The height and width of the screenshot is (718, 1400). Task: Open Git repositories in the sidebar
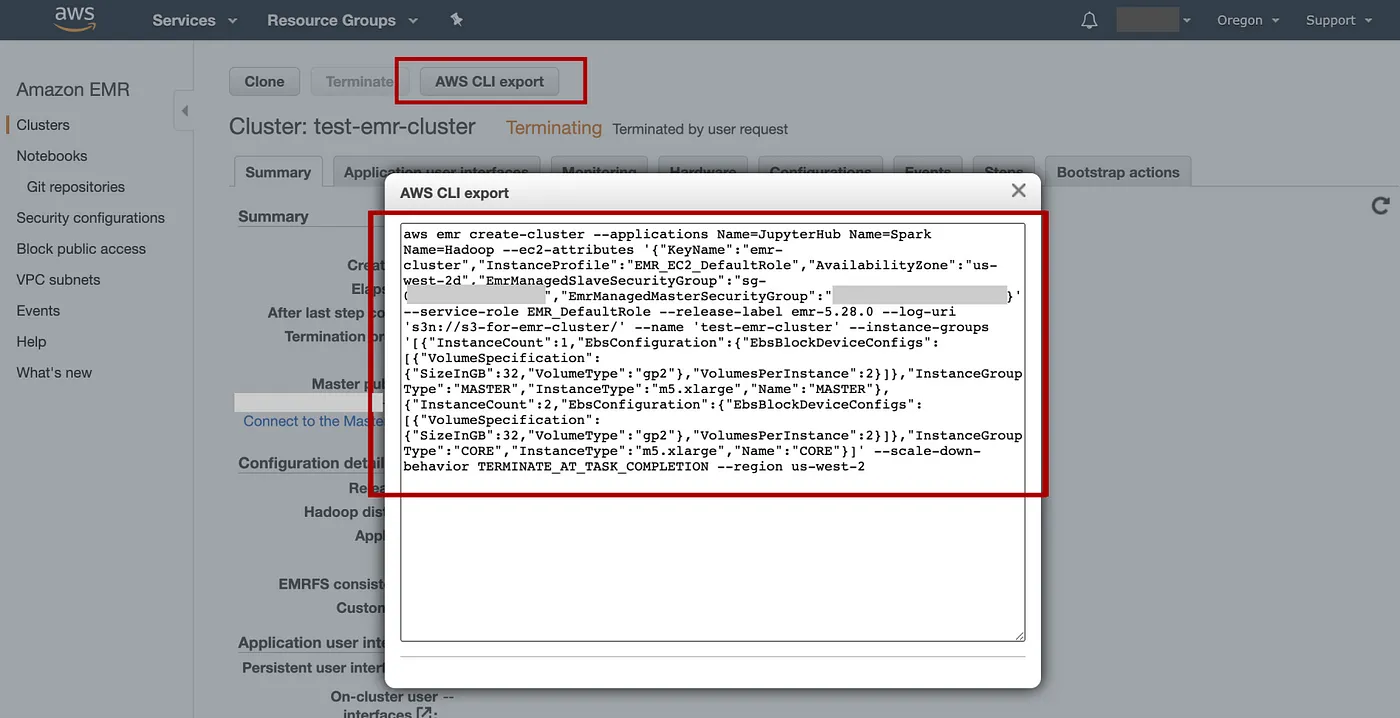coord(76,187)
